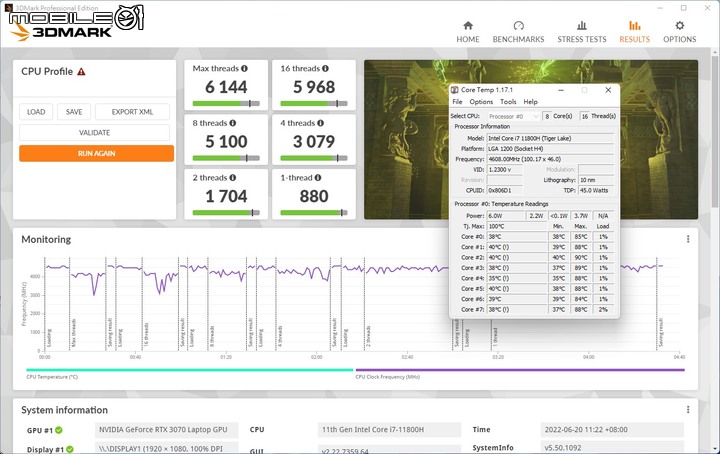Click the 1-thread score 880
720x454 pixels.
(x=314, y=196)
